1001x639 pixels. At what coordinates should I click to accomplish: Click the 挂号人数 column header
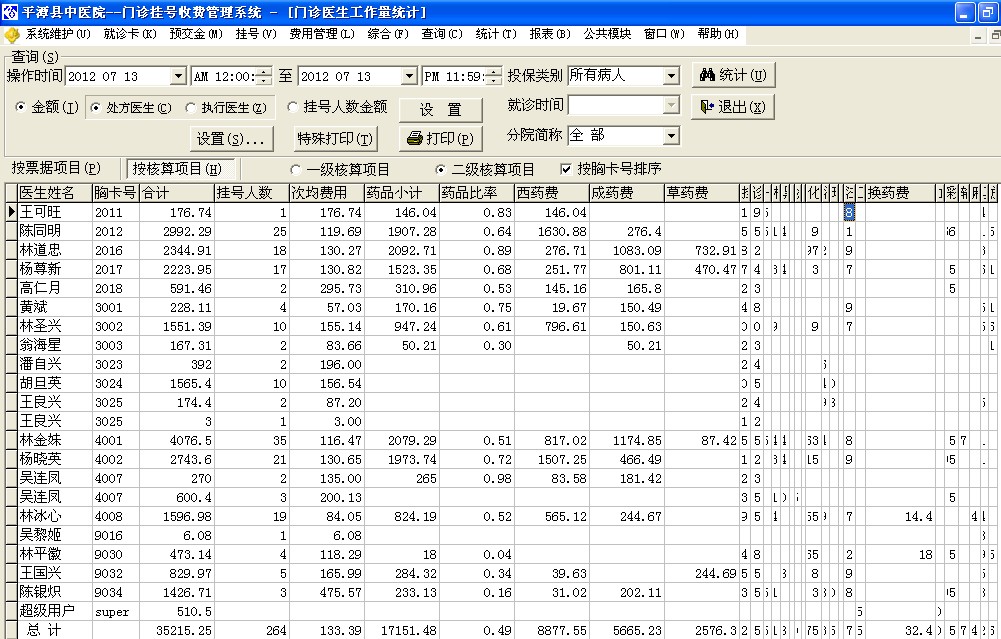pos(252,193)
